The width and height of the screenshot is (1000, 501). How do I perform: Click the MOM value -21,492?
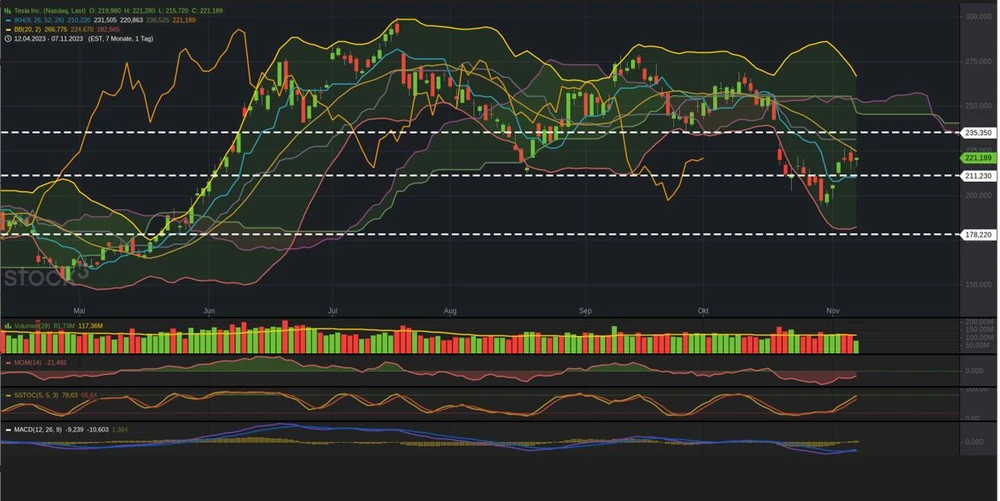[x=56, y=363]
